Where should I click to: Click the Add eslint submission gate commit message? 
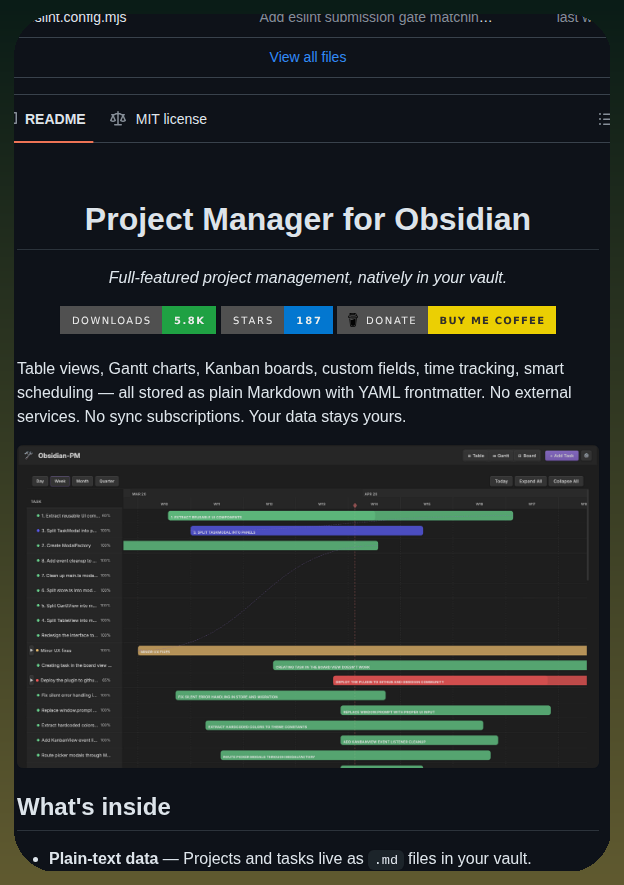coord(375,17)
